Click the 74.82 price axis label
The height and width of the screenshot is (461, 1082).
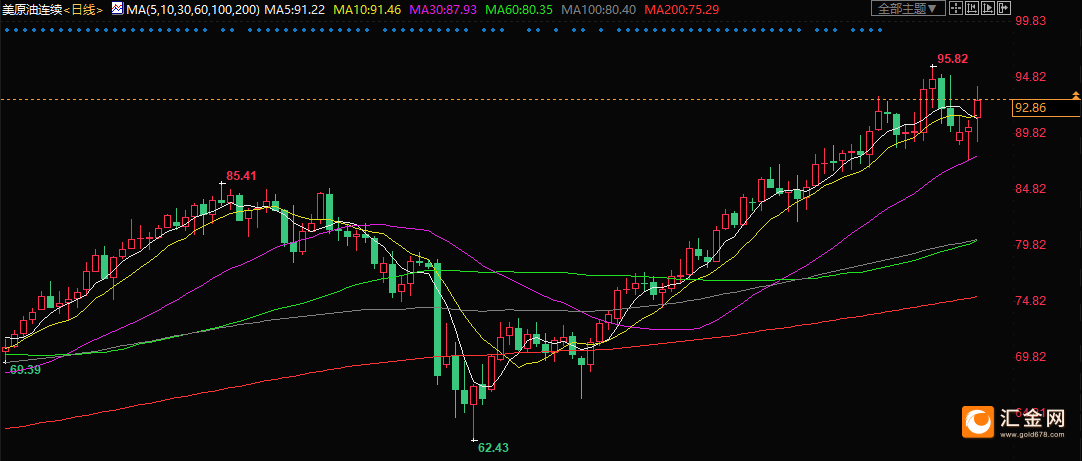click(1031, 300)
